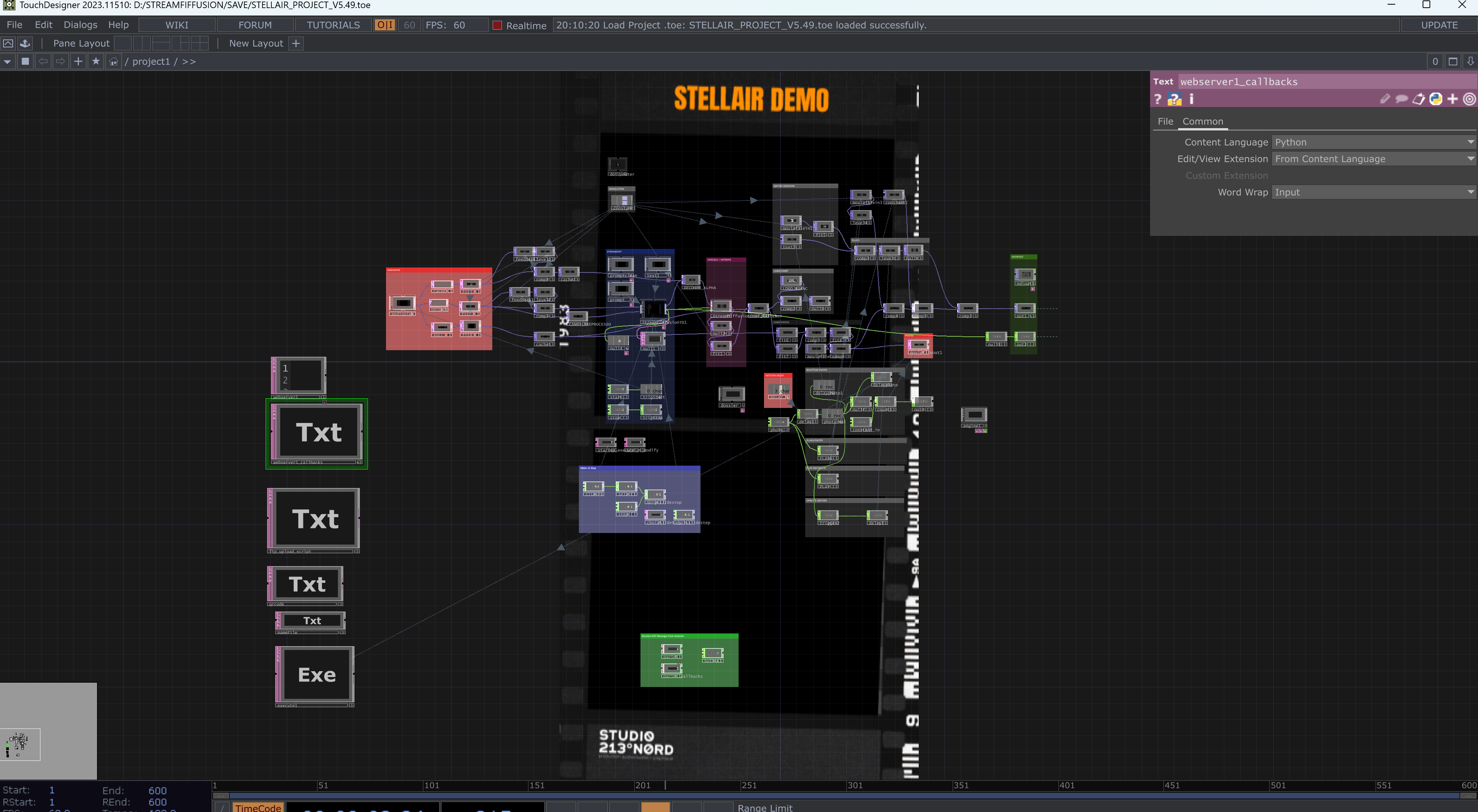The width and height of the screenshot is (1478, 812).
Task: Click the TUTORIALS button
Action: click(x=333, y=25)
